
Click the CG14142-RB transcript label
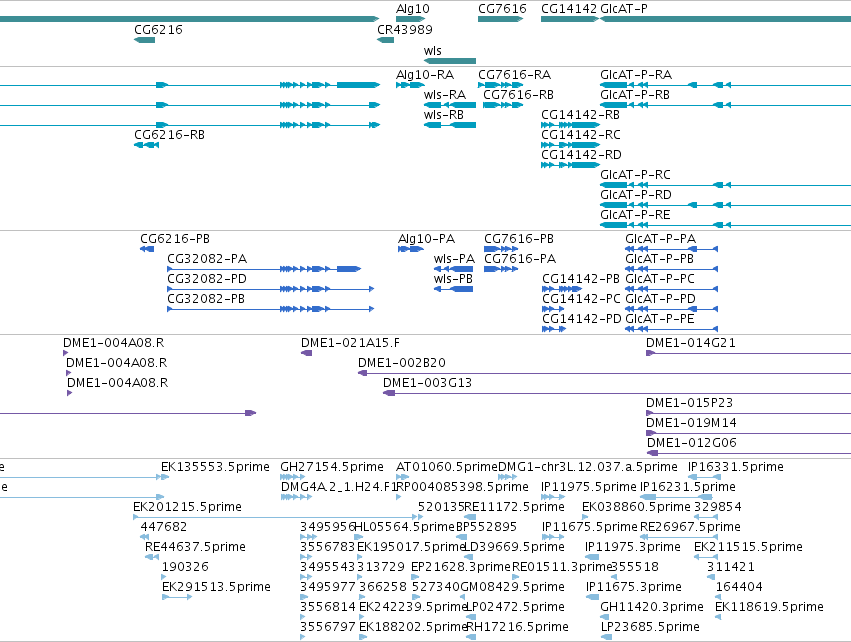coord(580,115)
